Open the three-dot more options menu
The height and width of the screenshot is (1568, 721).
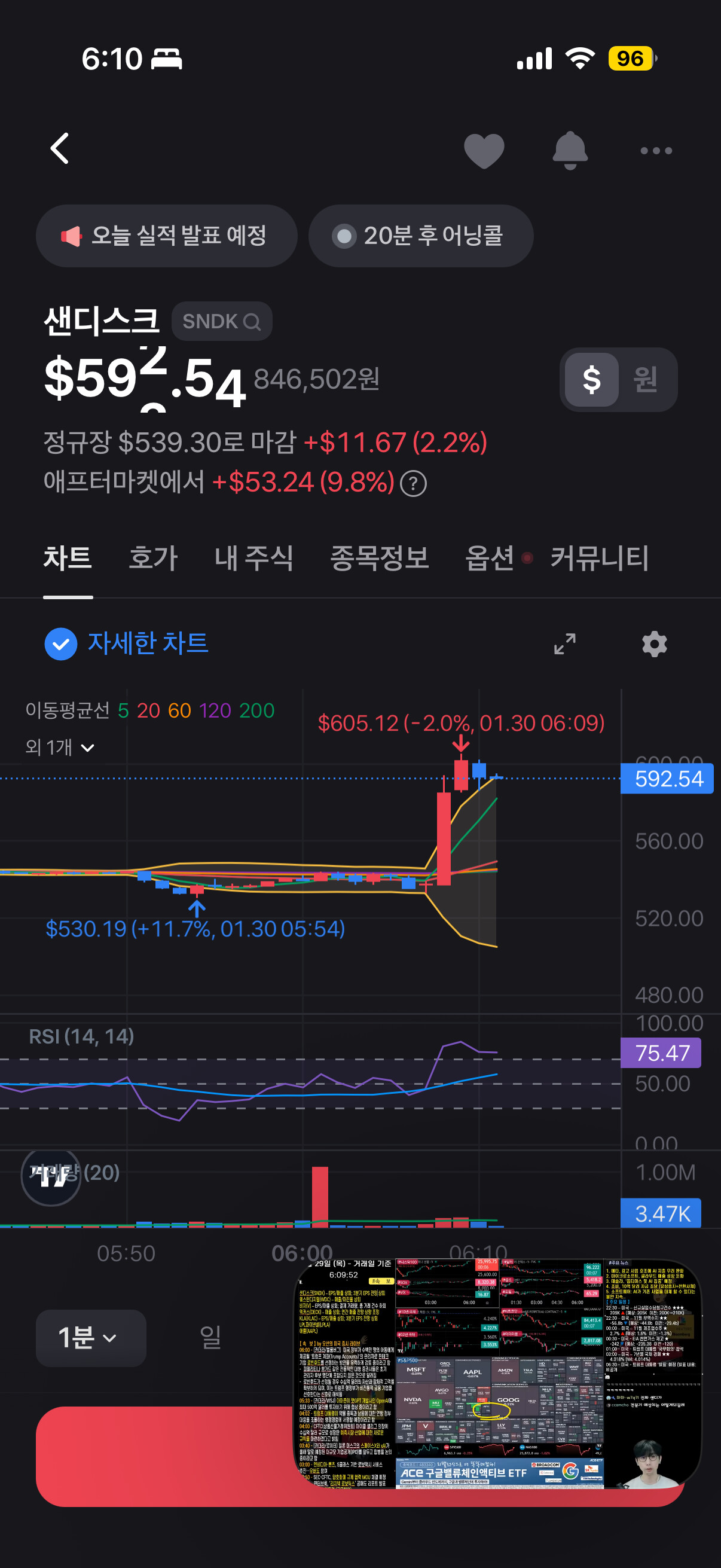coord(656,150)
